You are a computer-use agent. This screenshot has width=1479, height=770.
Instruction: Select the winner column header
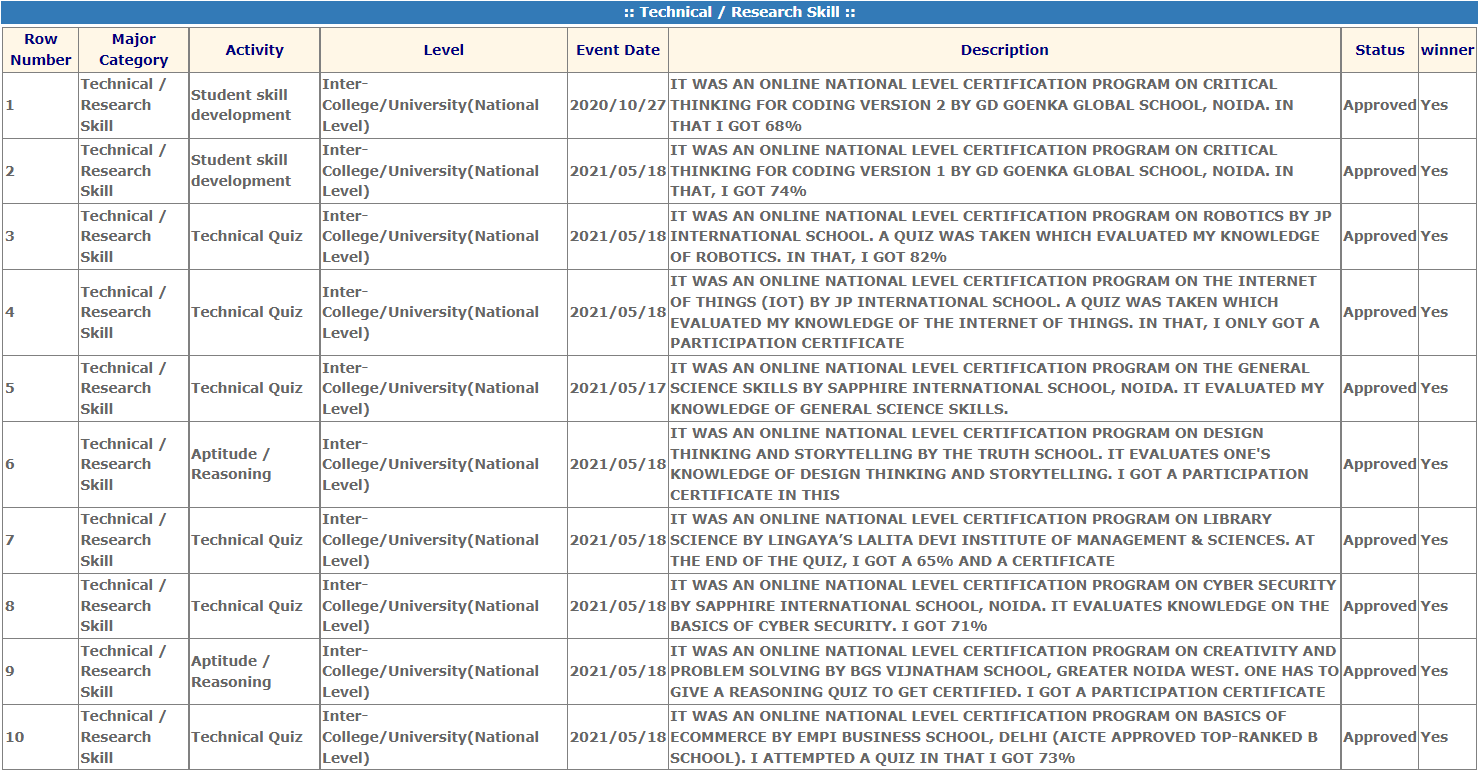(1447, 50)
